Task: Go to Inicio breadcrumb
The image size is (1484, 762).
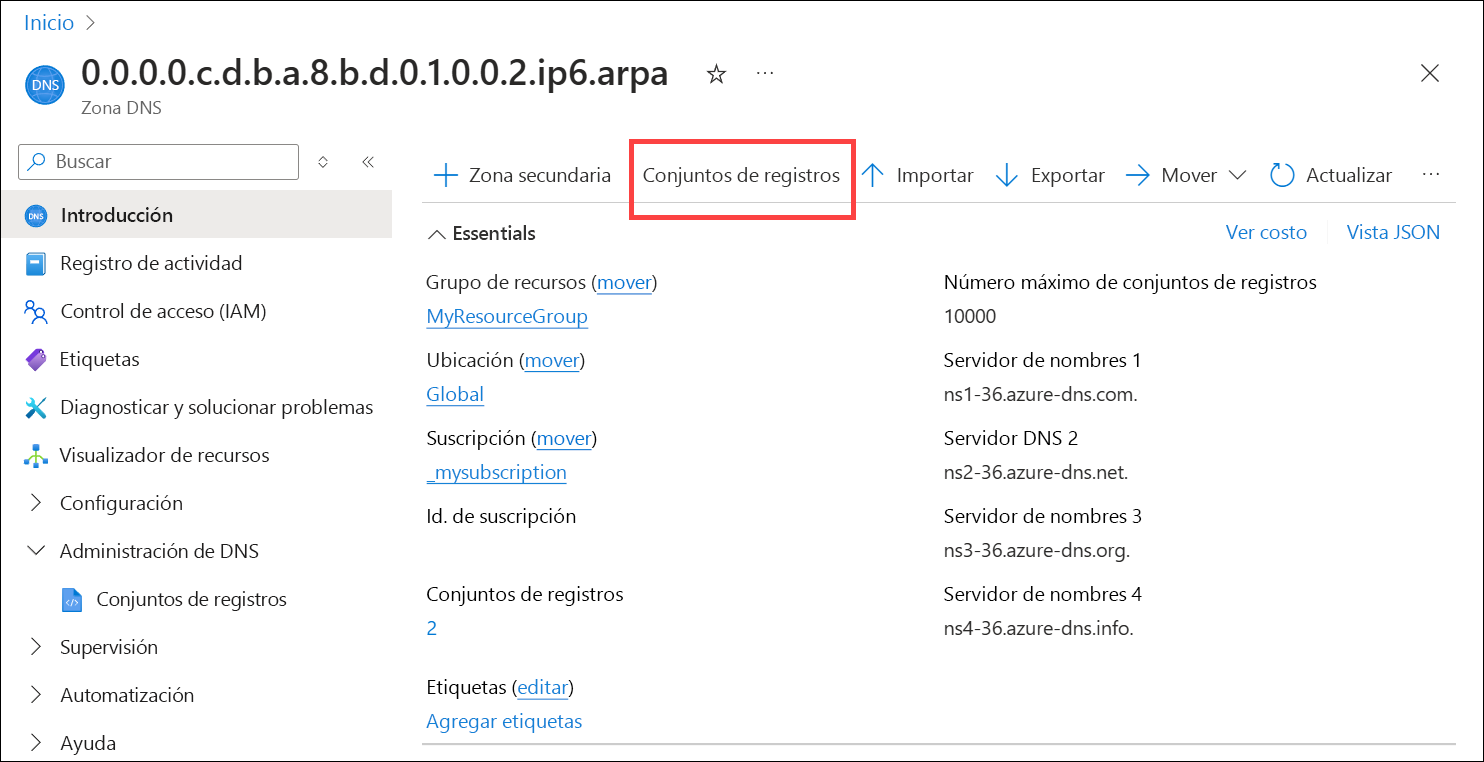Action: [49, 22]
